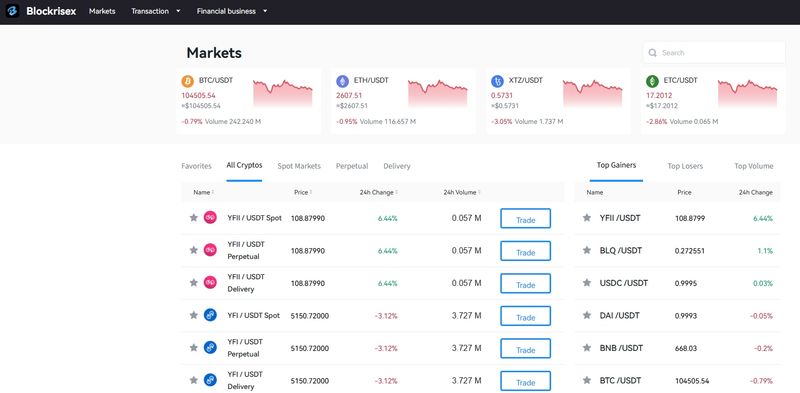Favorite YFII / USDT Spot with star
This screenshot has width=800, height=393.
[x=193, y=217]
